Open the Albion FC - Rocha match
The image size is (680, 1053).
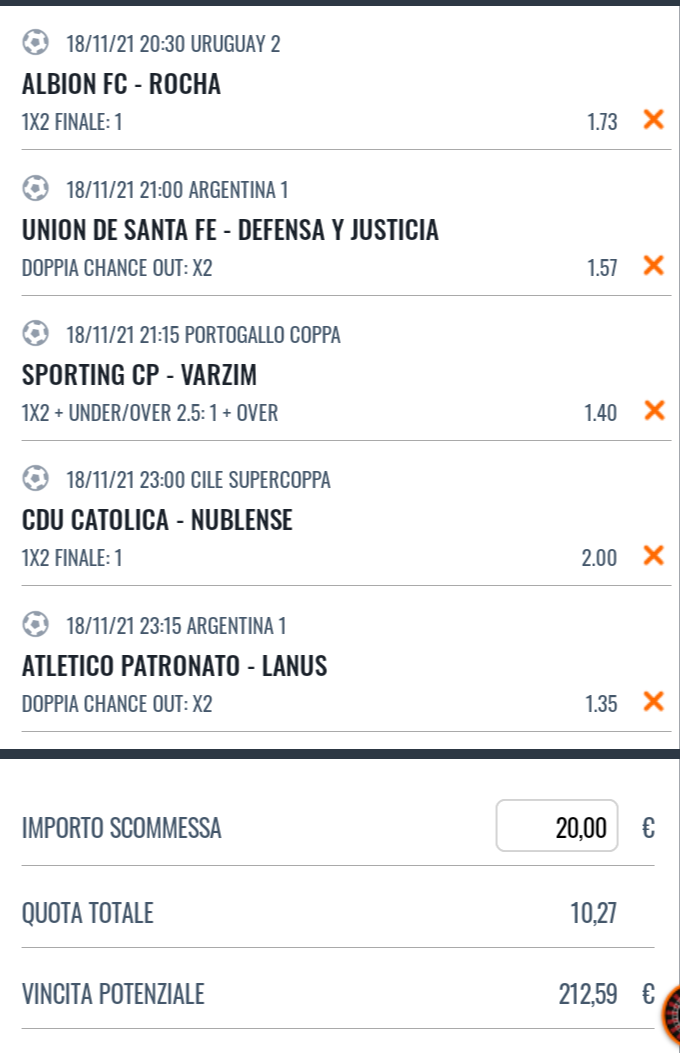point(122,84)
